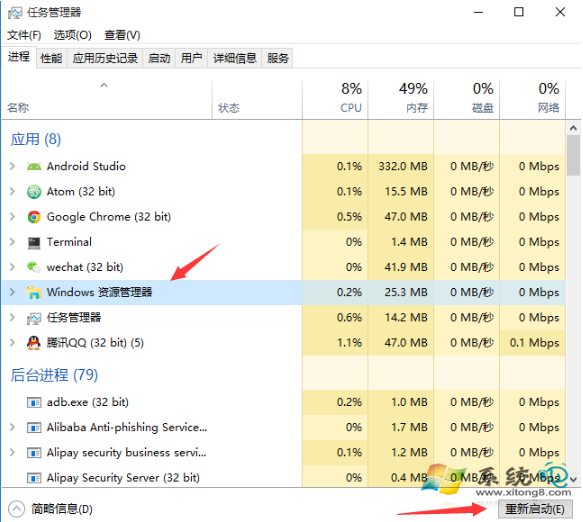Select the adb.exe process icon
Image resolution: width=583 pixels, height=522 pixels.
tap(34, 402)
